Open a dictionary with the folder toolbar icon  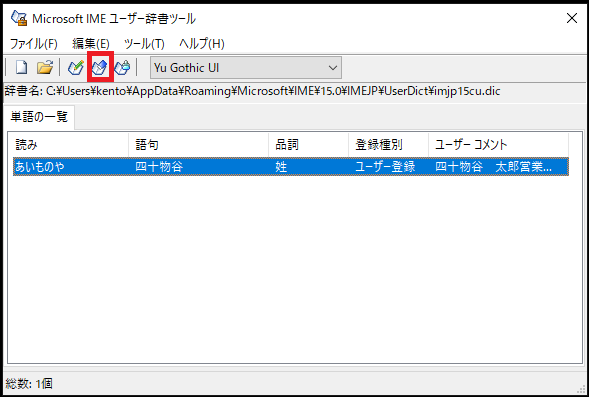[45, 68]
